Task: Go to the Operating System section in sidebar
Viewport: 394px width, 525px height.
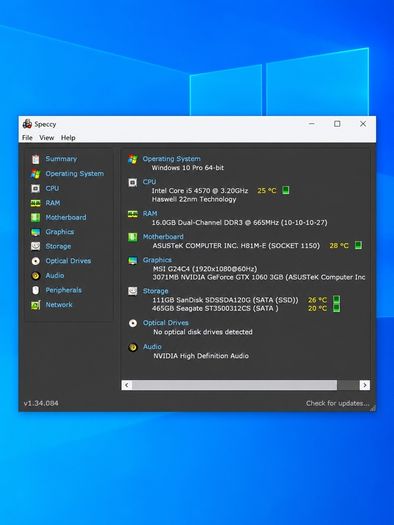Action: 75,174
